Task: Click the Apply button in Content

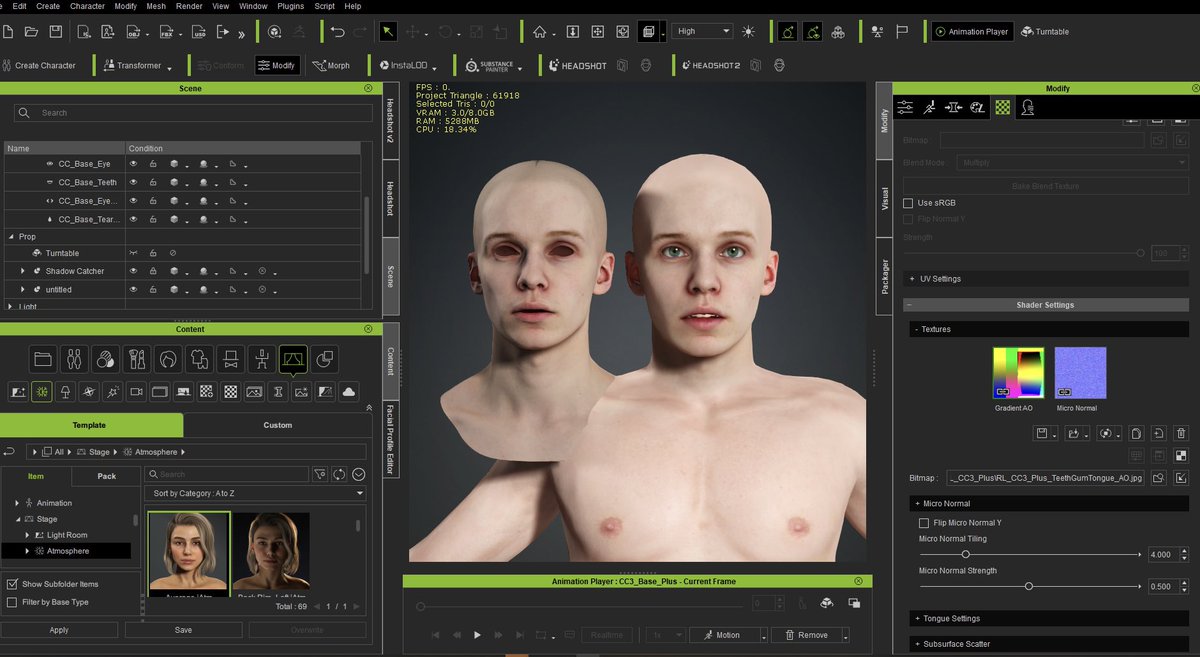Action: point(59,630)
